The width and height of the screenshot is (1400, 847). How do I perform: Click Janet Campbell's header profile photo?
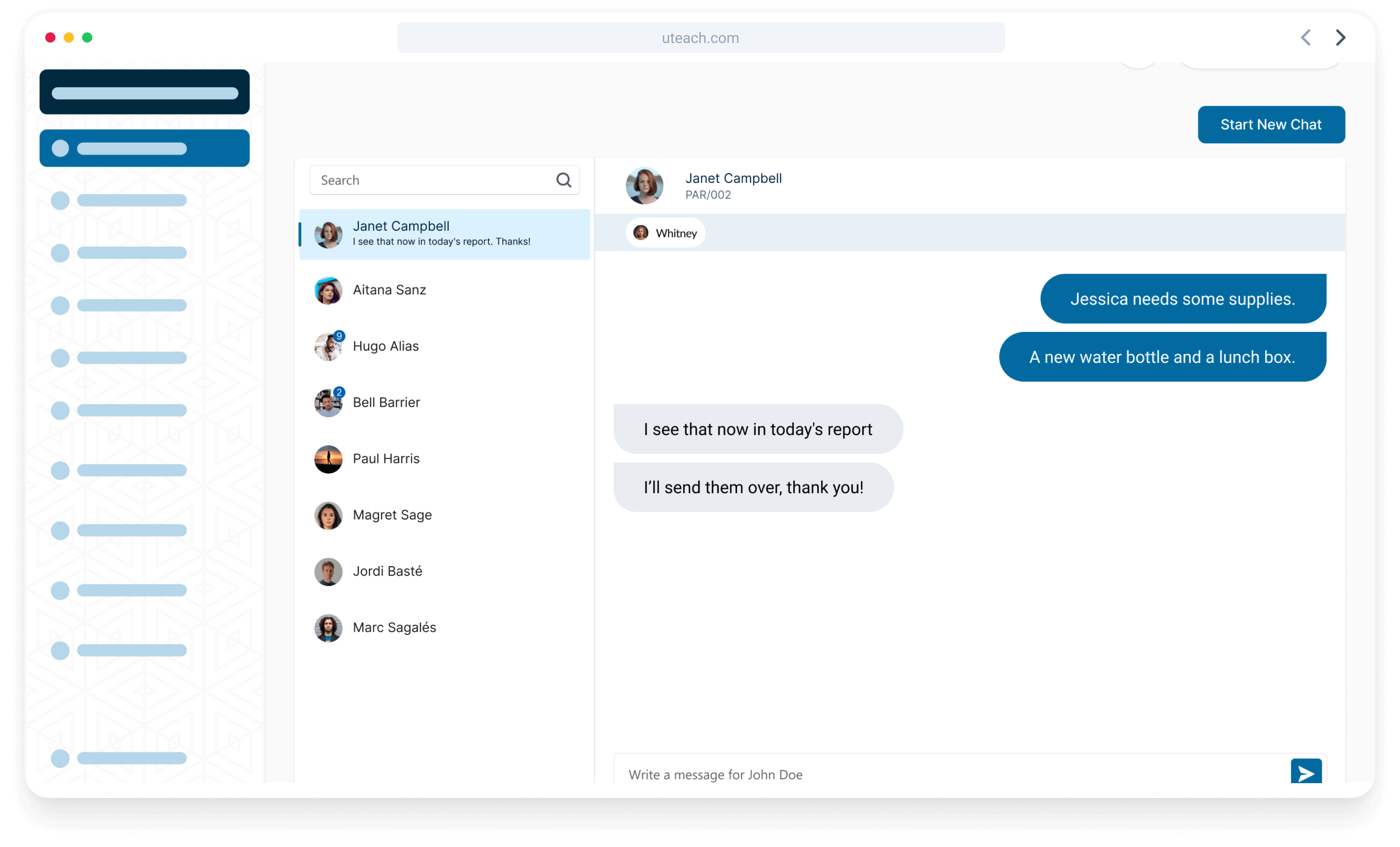[644, 186]
